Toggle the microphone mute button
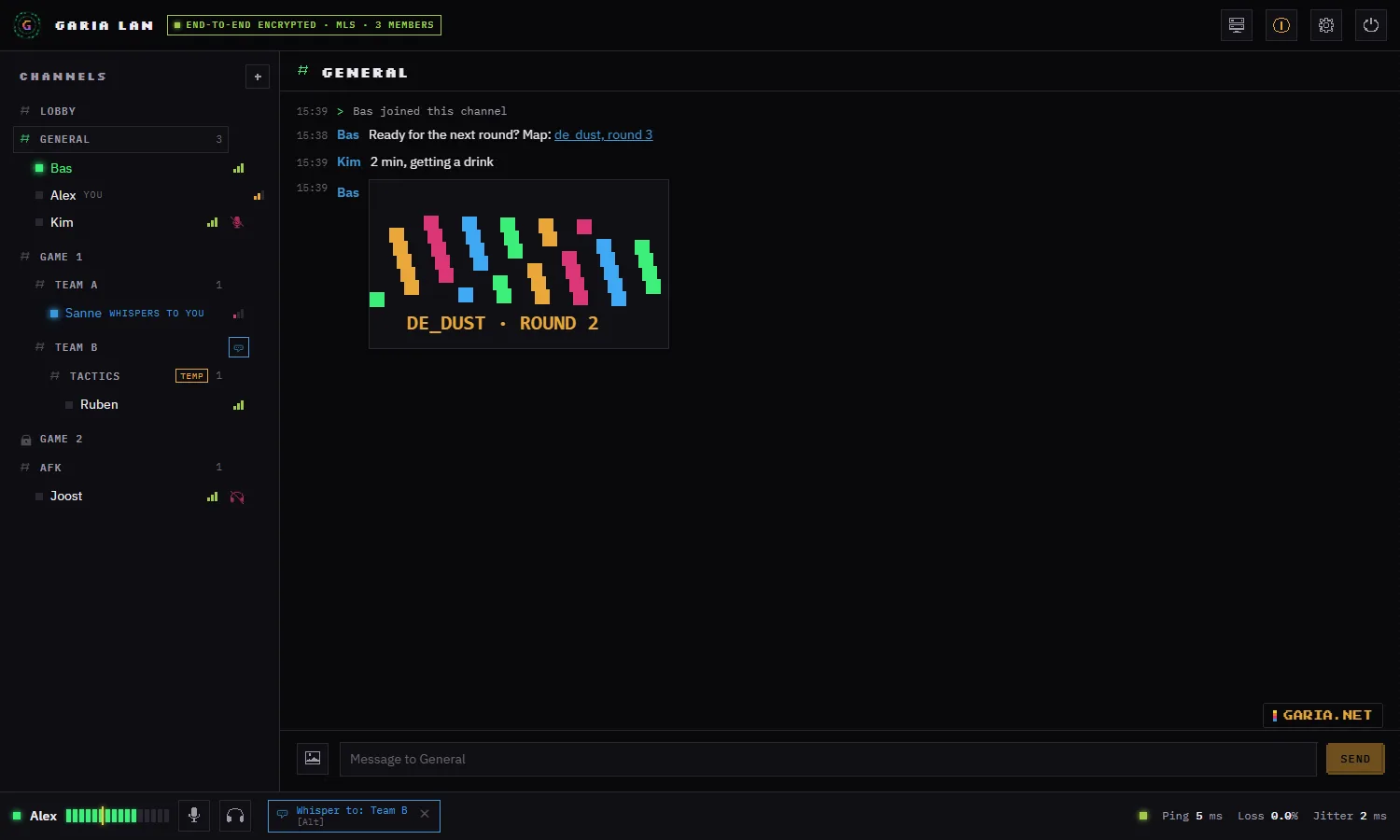 coord(194,816)
